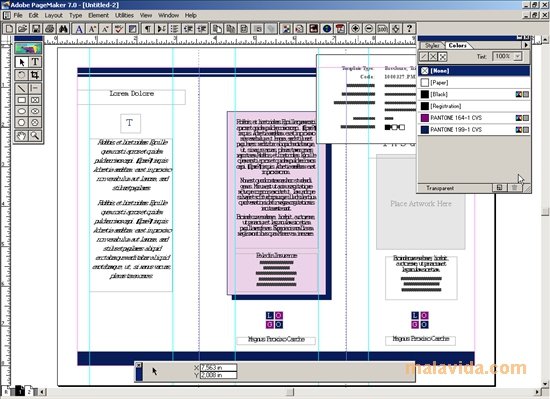
Task: Toggle the Both fill-and-stroke button
Action: pyautogui.click(x=443, y=56)
